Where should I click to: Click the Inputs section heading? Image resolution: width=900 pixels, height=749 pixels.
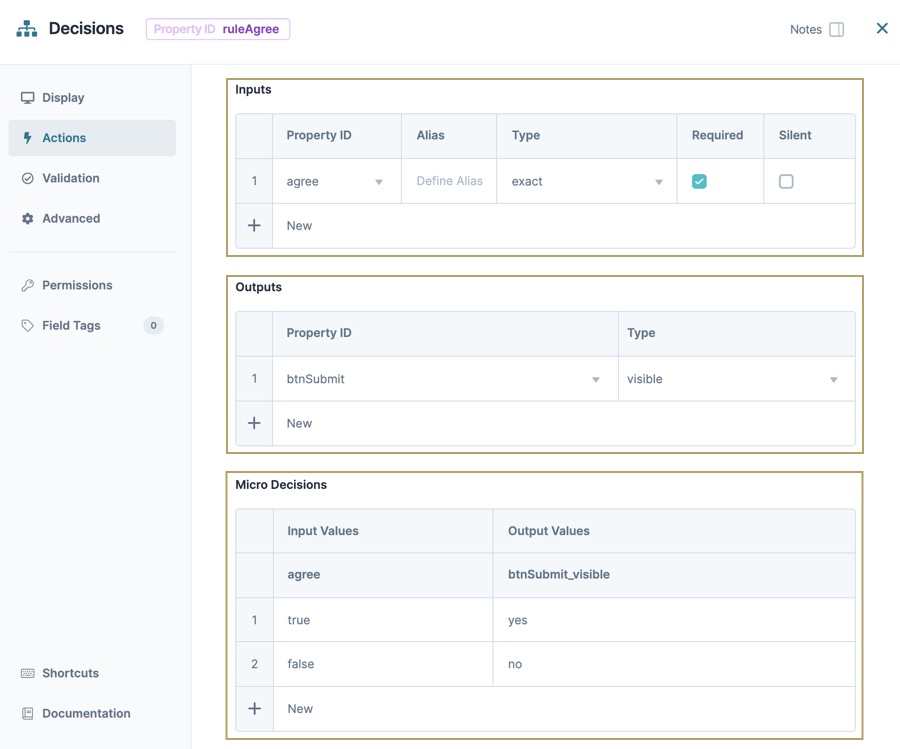(x=253, y=90)
